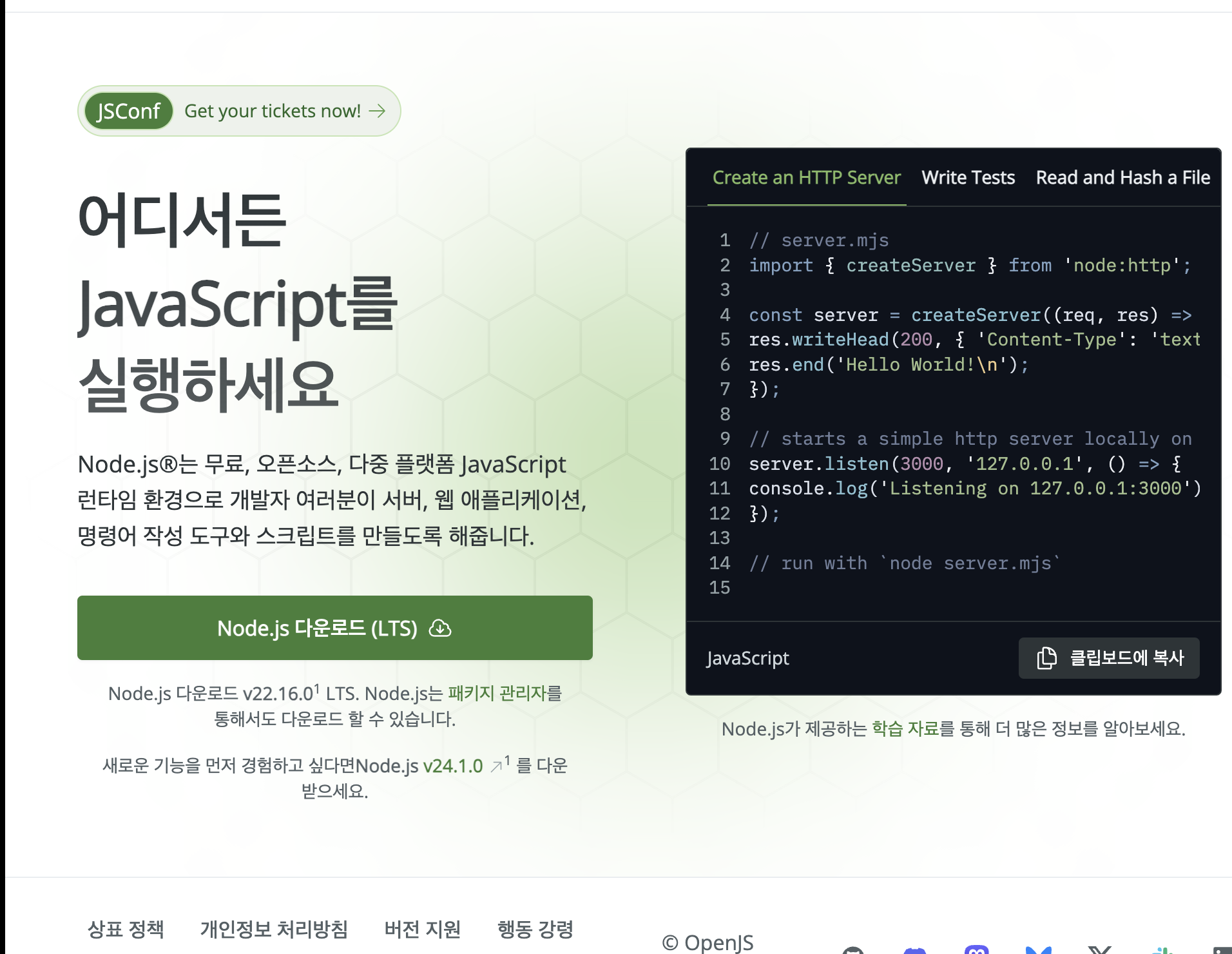Click the 상표 정책 footer link
This screenshot has height=954, width=1232.
click(x=125, y=929)
